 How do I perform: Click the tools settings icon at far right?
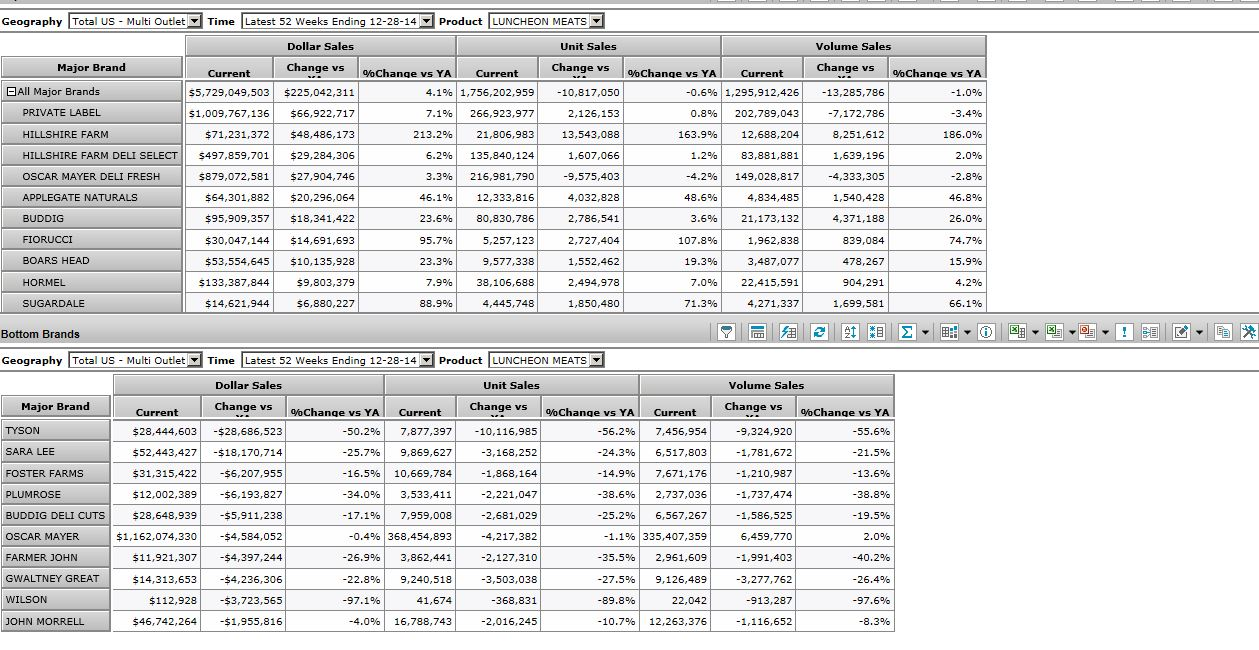[x=1248, y=332]
